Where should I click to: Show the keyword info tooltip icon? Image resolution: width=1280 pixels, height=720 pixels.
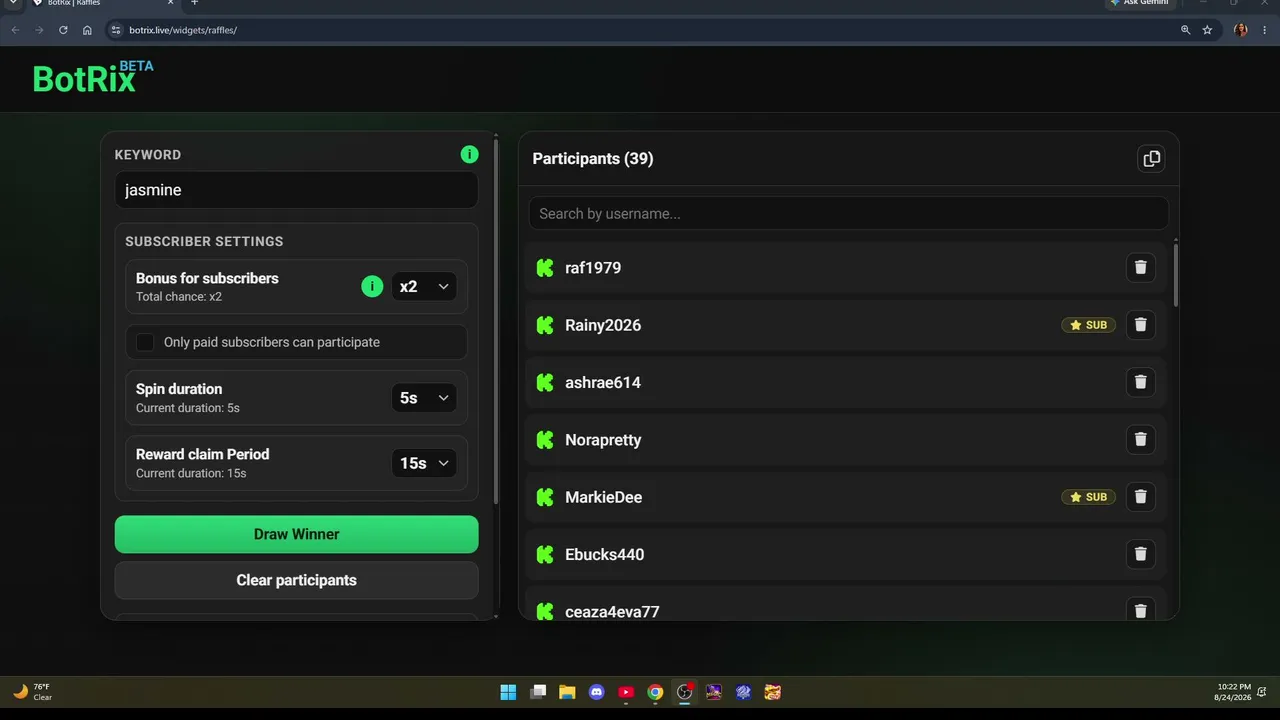[469, 154]
